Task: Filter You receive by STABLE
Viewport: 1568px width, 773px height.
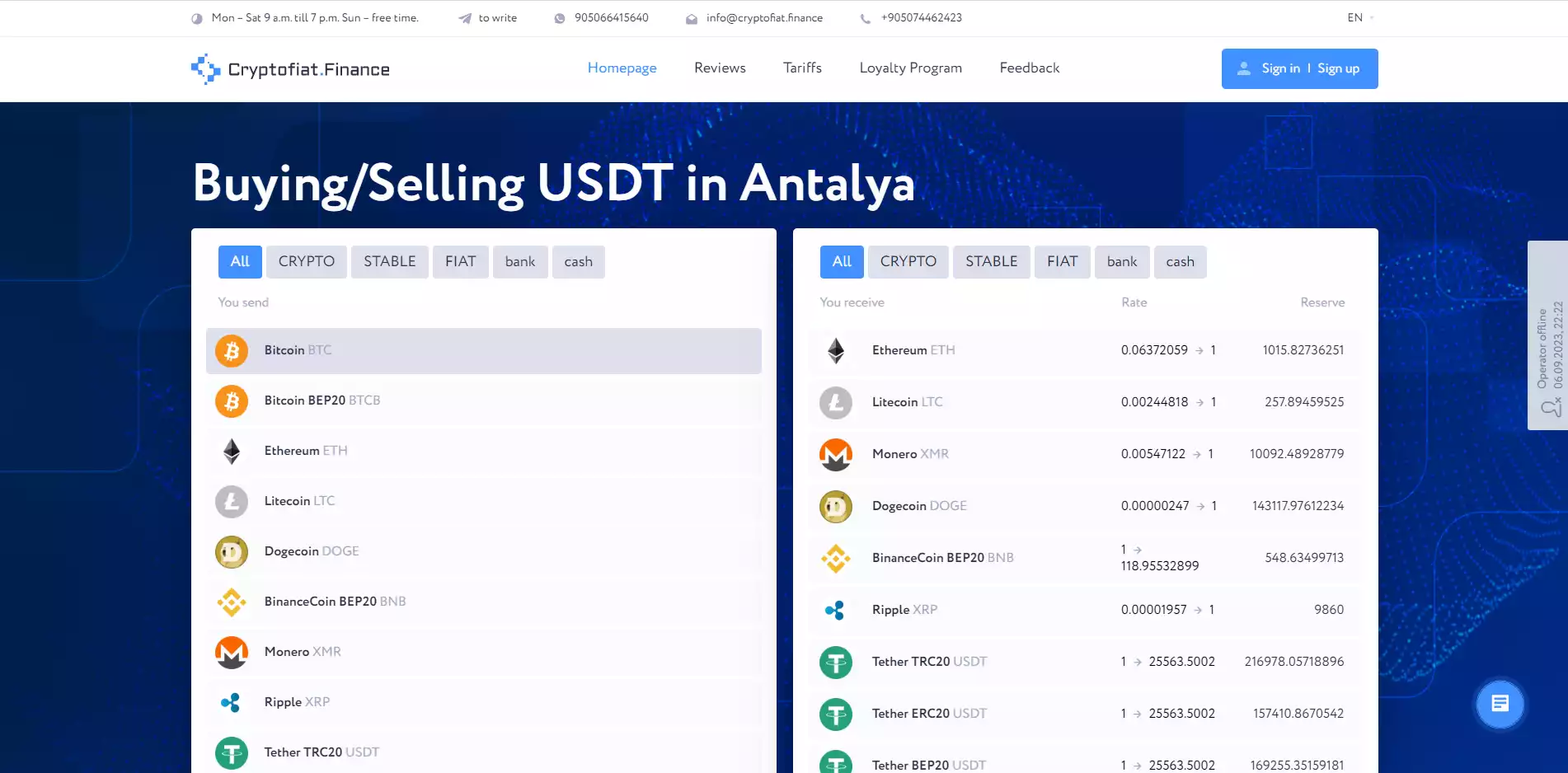Action: tap(992, 262)
